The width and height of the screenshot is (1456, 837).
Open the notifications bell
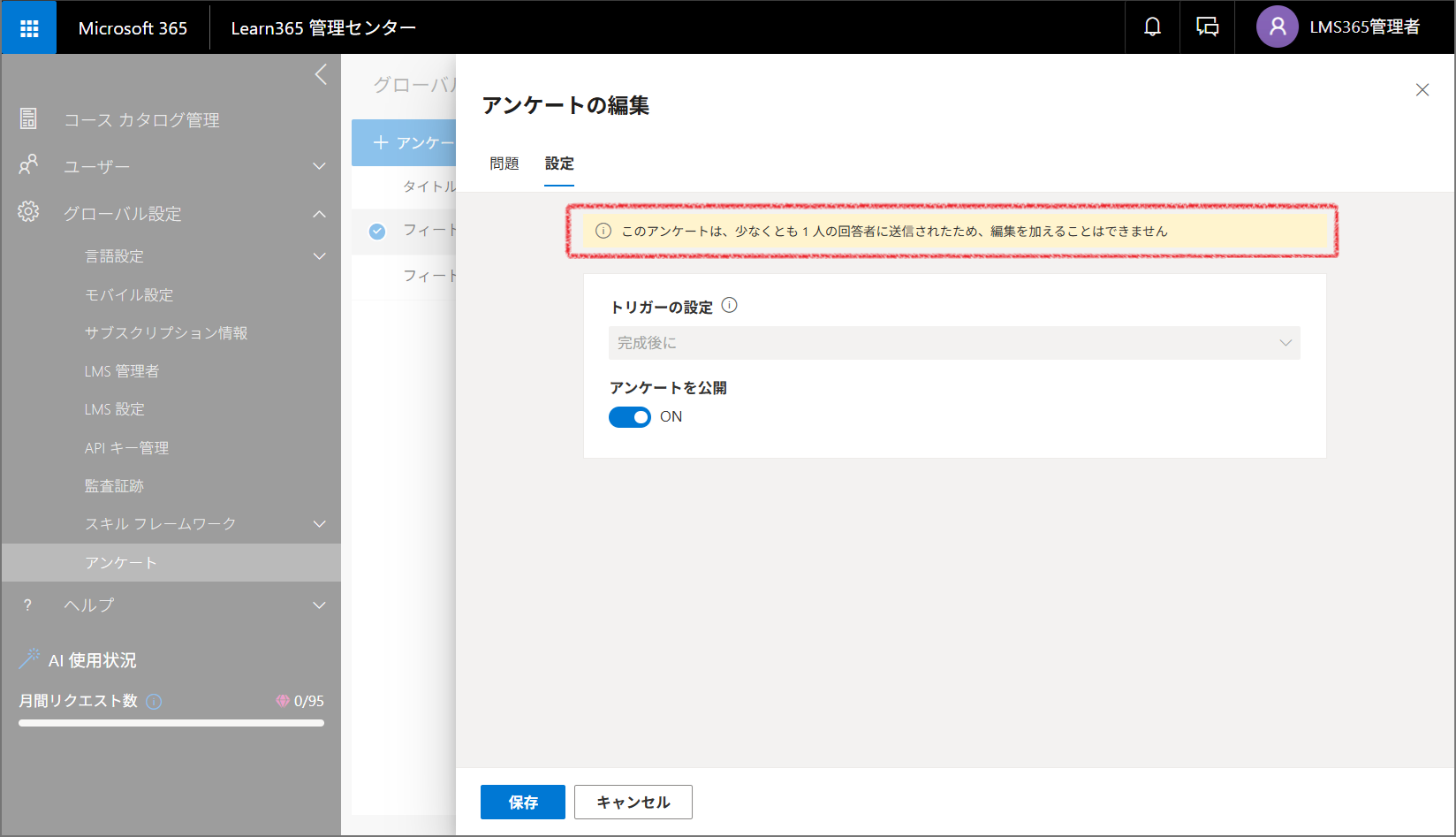pos(1152,27)
